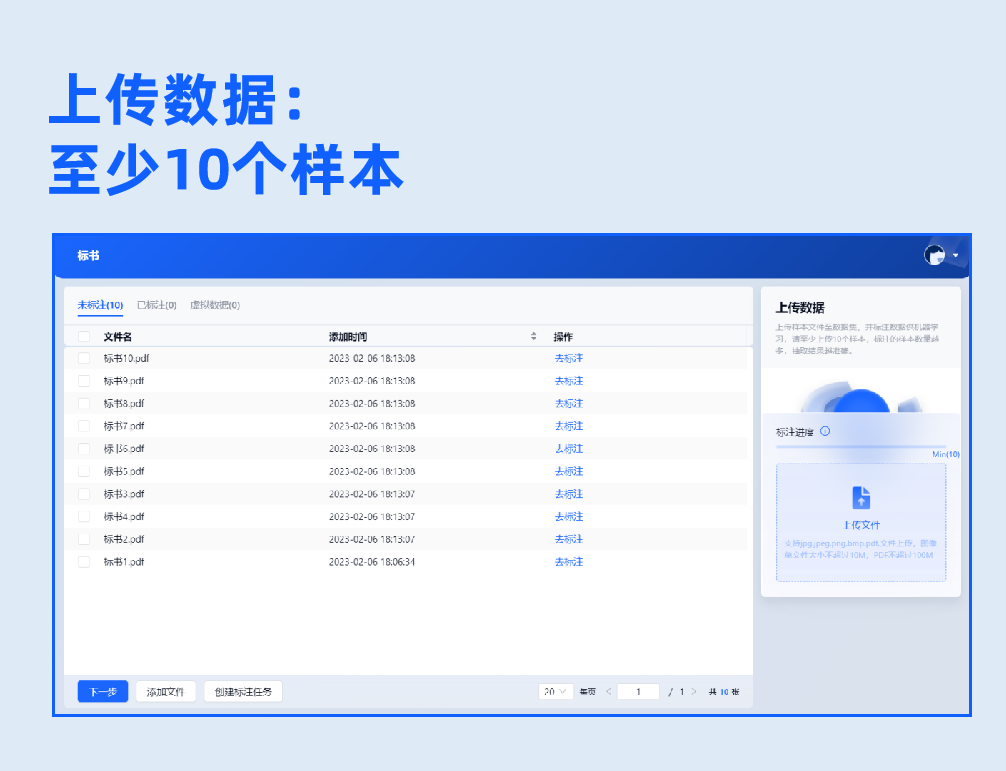The image size is (1006, 771).
Task: Select file name 标书1.pdf
Action: coord(124,561)
